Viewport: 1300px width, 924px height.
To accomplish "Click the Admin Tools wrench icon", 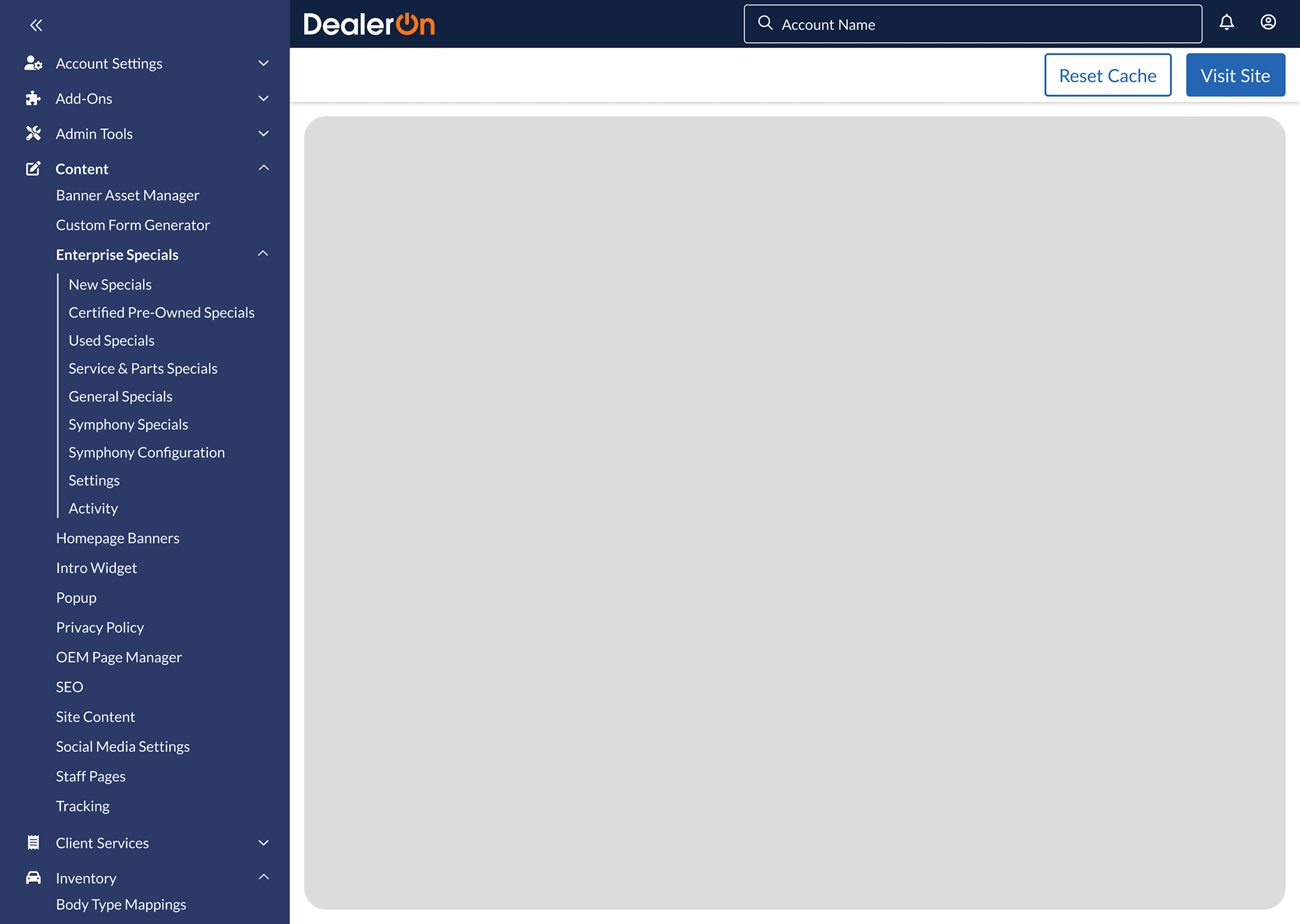I will (33, 133).
